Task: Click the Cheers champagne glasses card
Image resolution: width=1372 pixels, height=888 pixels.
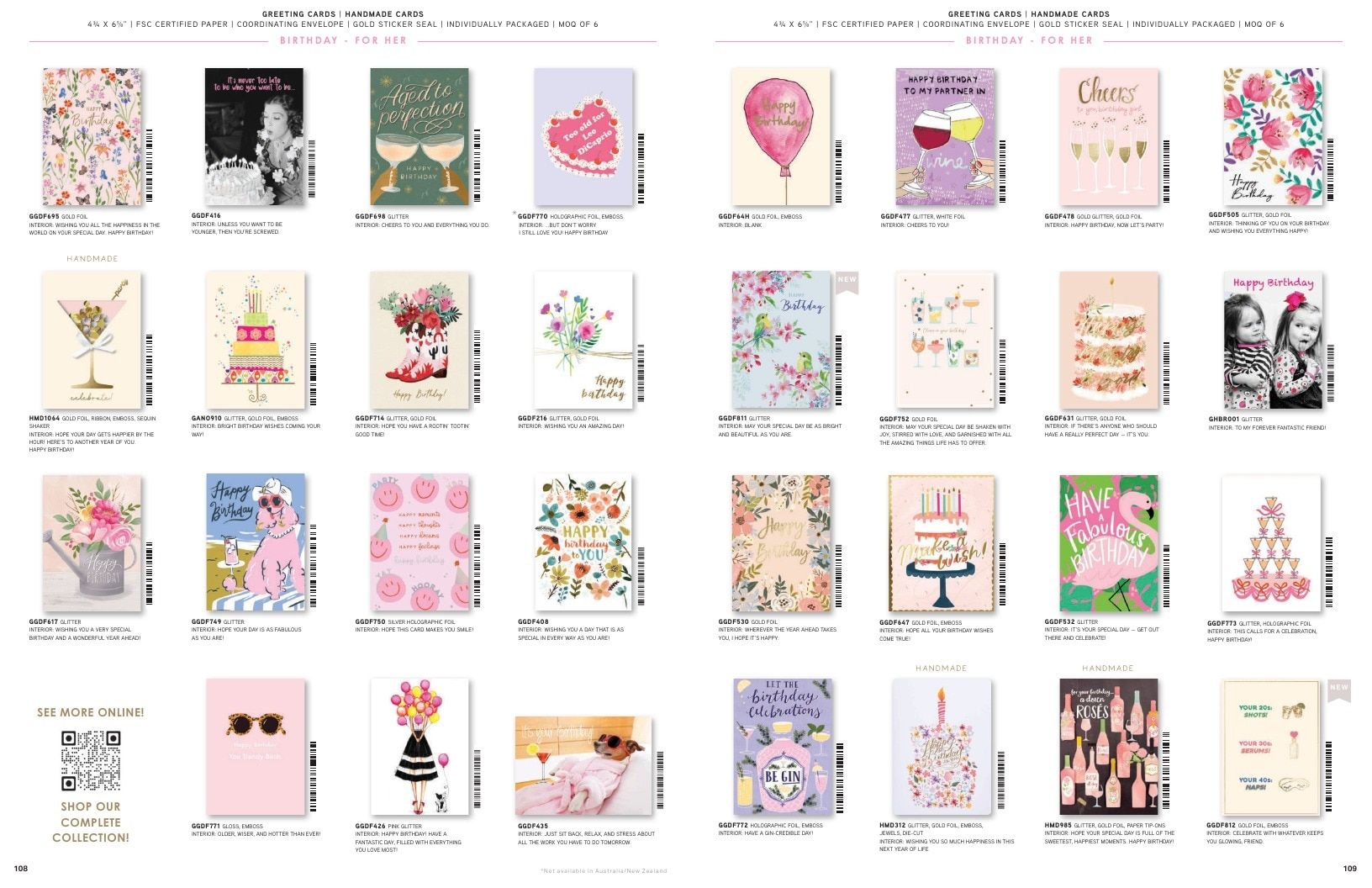Action: [x=1108, y=137]
